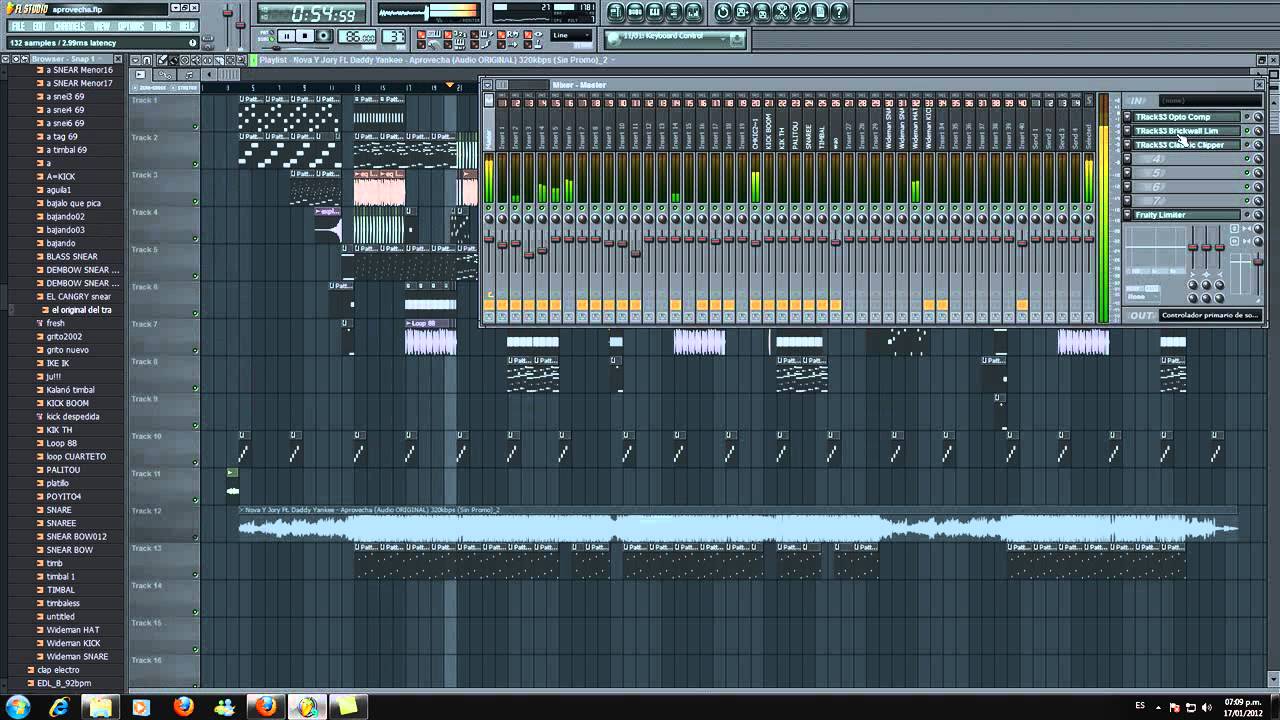The height and width of the screenshot is (720, 1280).
Task: Open Firefox from the taskbar
Action: point(183,706)
